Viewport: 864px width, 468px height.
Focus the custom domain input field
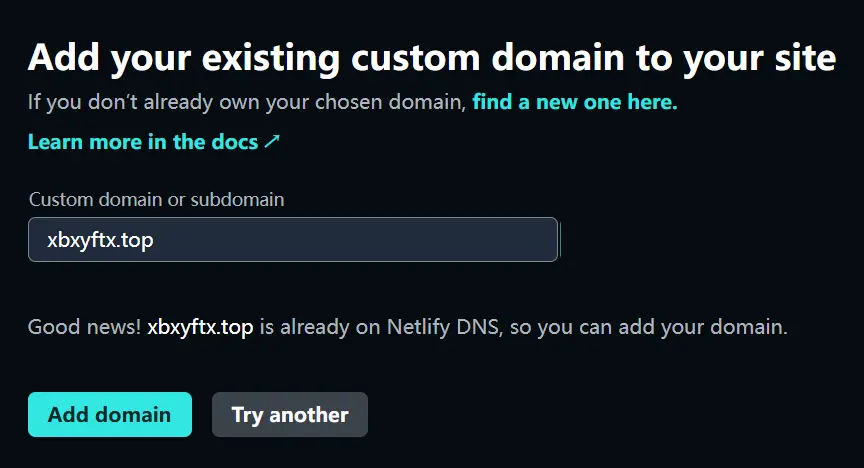click(x=292, y=240)
